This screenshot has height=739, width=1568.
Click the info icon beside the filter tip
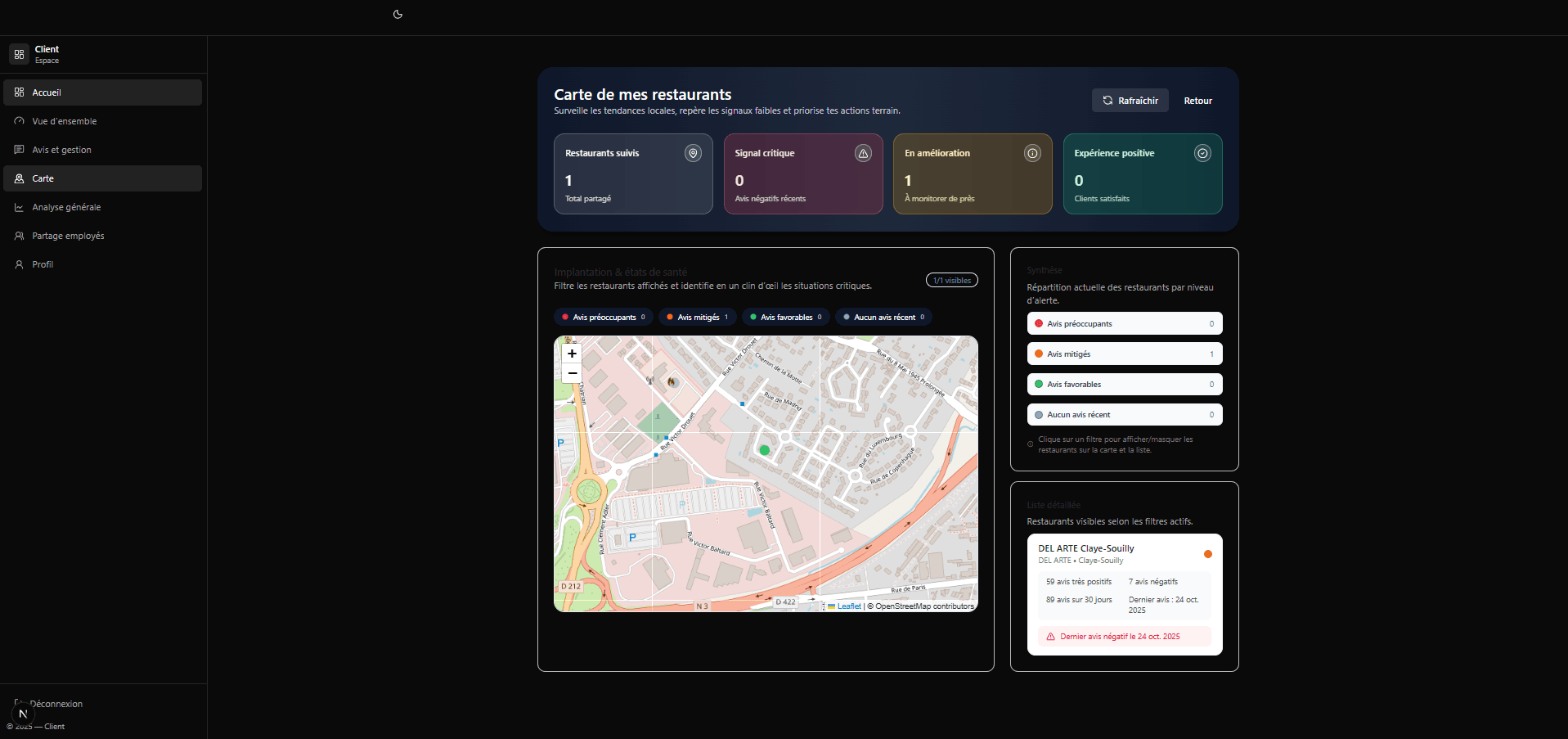[x=1030, y=444]
